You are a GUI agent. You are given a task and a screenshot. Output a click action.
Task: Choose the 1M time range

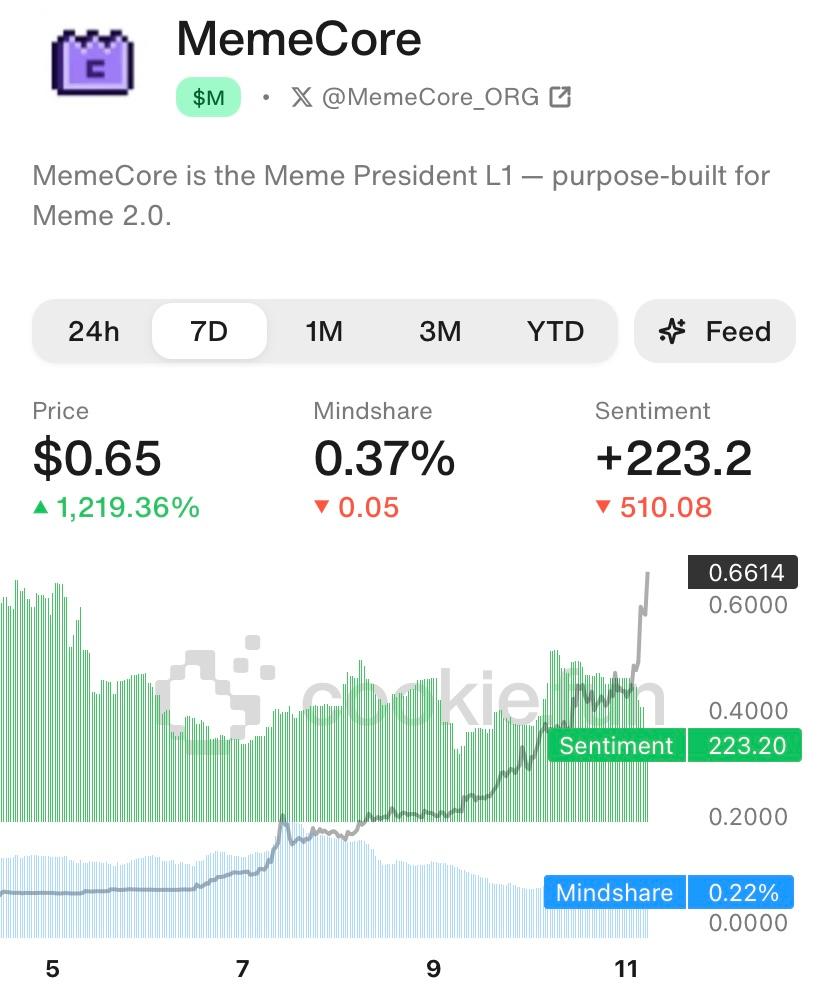click(324, 331)
